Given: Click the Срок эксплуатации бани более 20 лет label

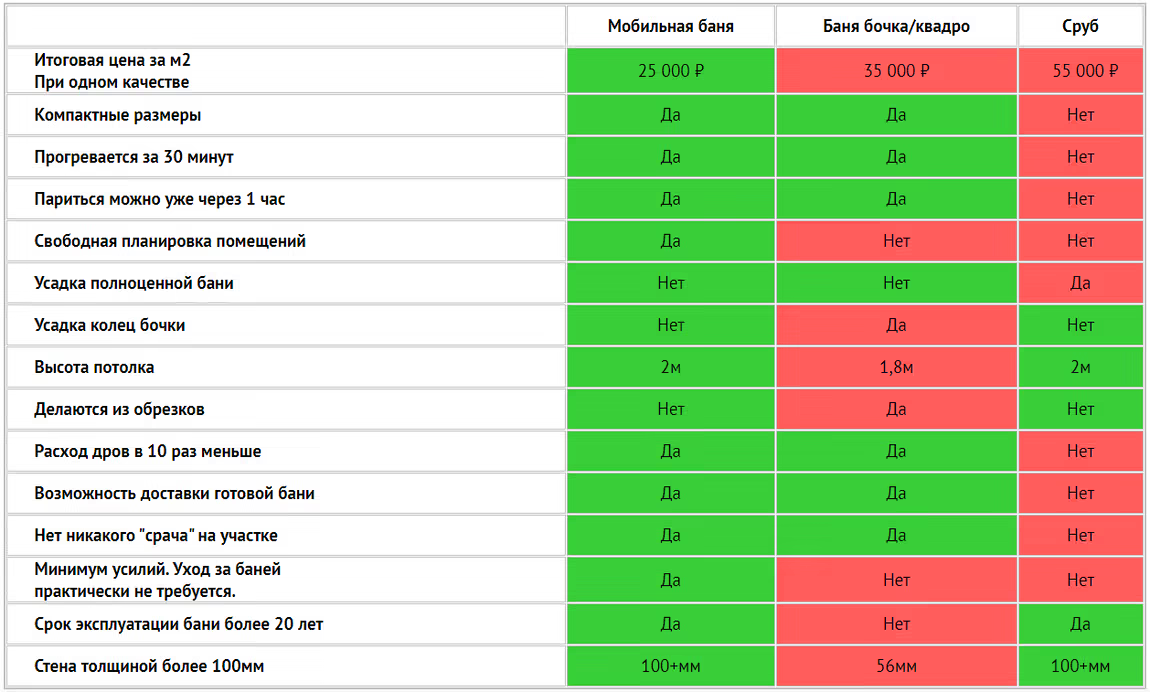Looking at the screenshot, I should (x=178, y=624).
